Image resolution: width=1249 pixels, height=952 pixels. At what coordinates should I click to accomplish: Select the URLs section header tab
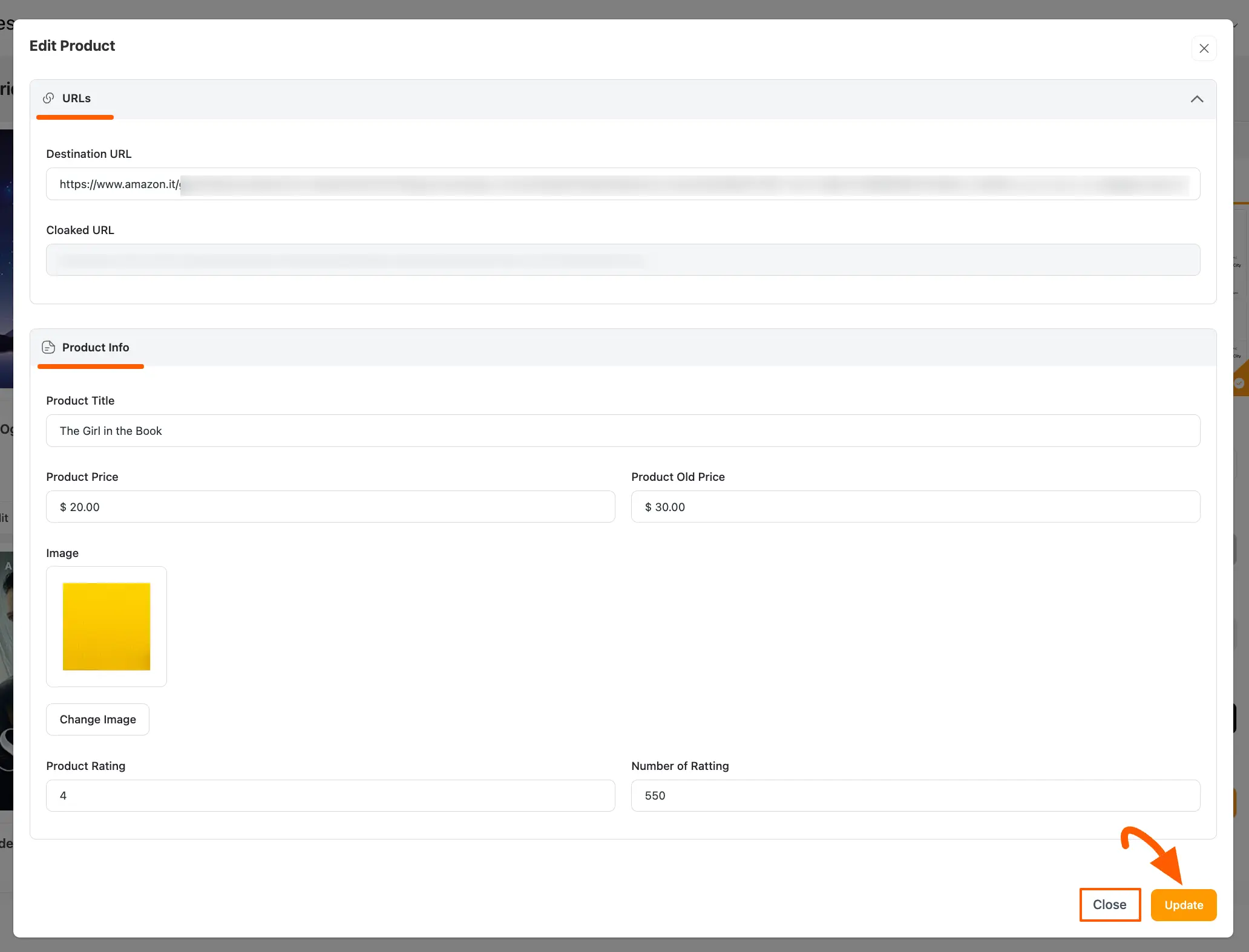[x=76, y=99]
